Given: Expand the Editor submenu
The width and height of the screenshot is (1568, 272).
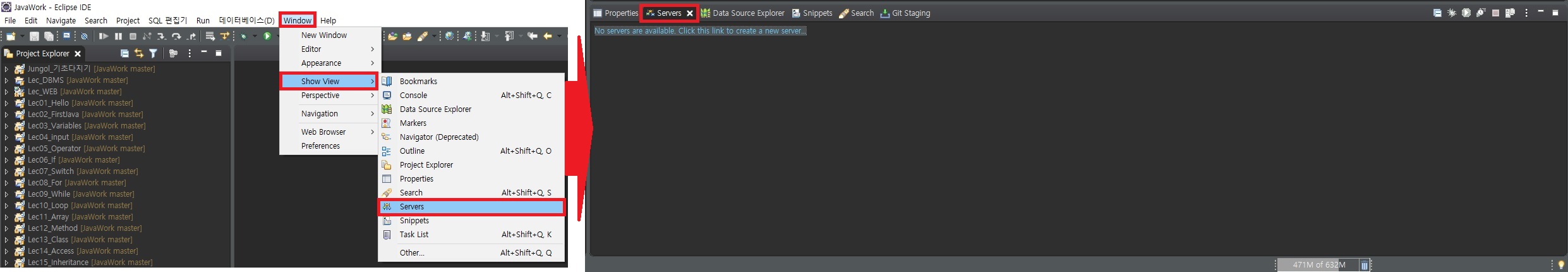Looking at the screenshot, I should [x=329, y=49].
